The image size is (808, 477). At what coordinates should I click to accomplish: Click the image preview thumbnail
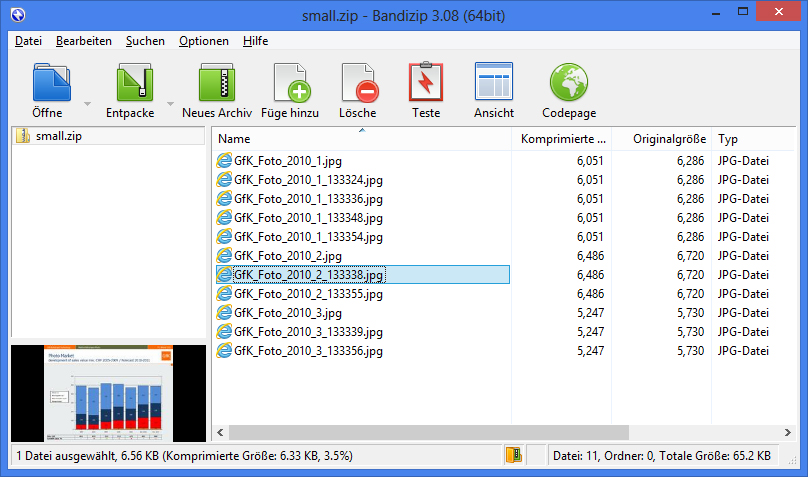click(108, 393)
